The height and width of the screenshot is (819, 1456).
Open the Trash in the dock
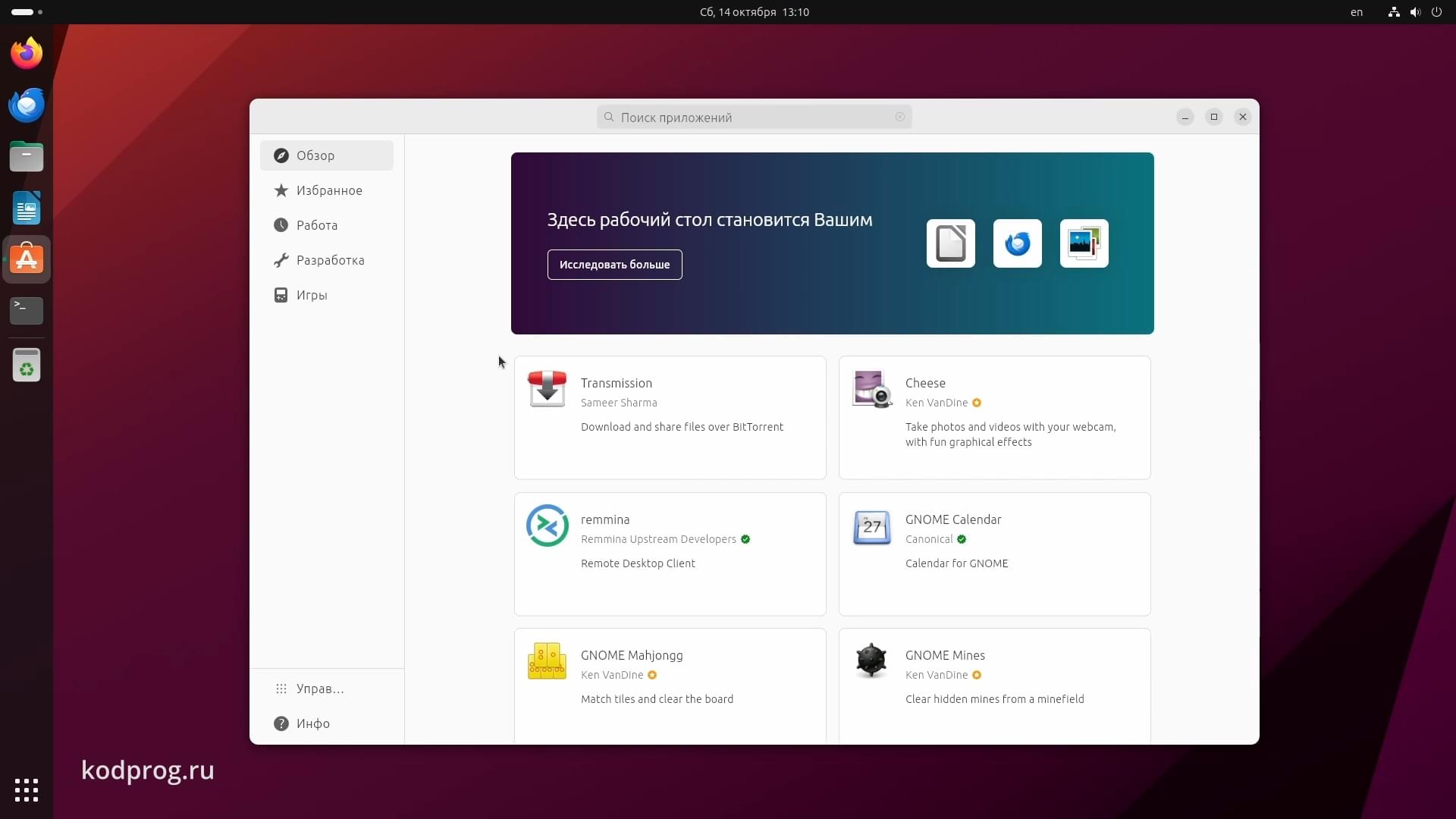(x=27, y=365)
